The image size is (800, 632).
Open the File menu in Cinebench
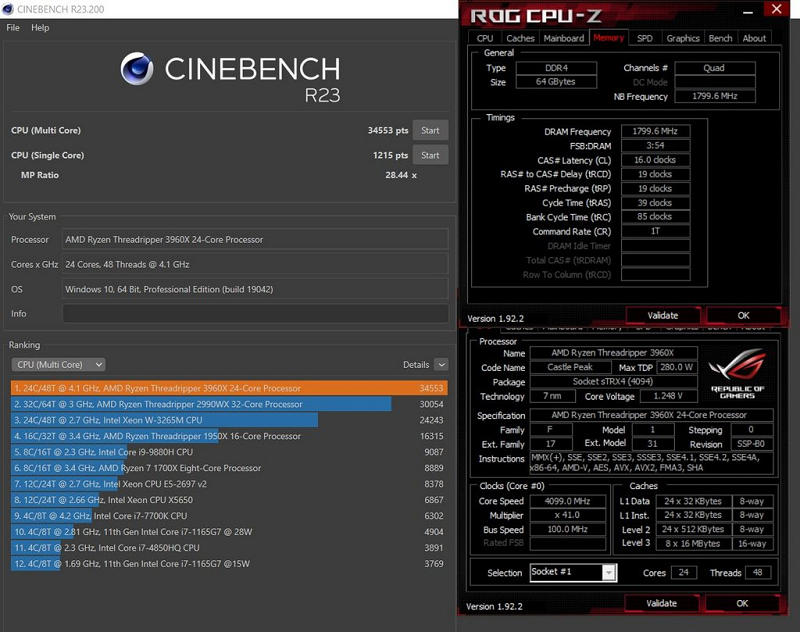tap(13, 28)
